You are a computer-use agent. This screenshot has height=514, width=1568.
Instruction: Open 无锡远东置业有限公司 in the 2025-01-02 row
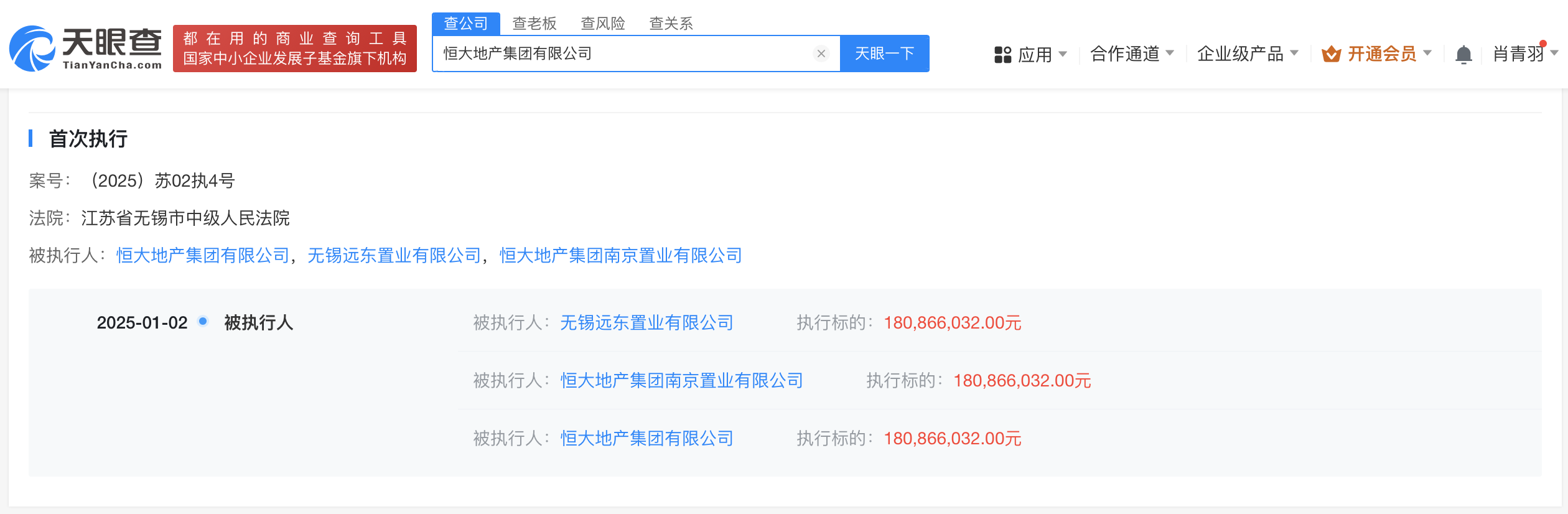click(646, 322)
